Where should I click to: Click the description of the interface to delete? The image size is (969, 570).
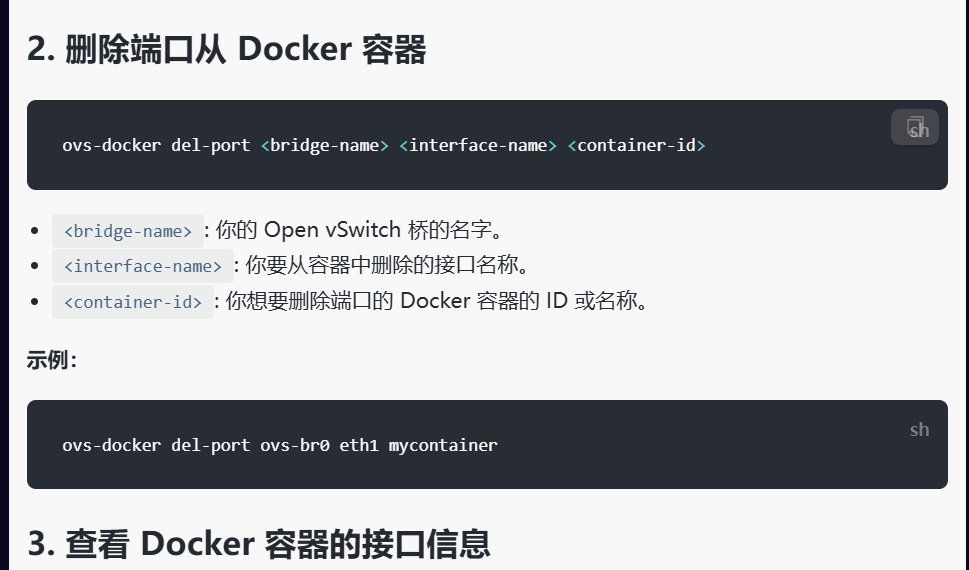[x=387, y=265]
